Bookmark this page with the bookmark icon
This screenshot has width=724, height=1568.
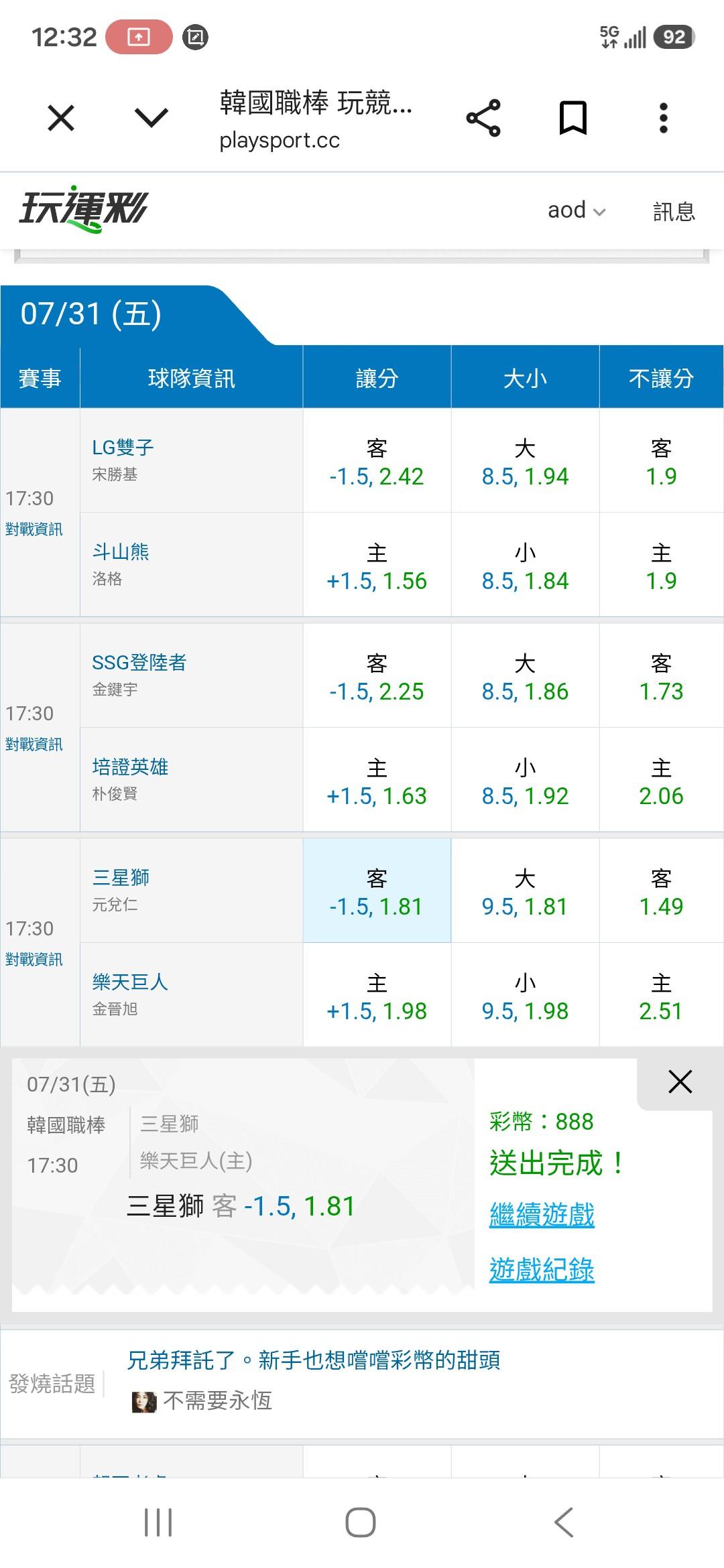[x=573, y=118]
